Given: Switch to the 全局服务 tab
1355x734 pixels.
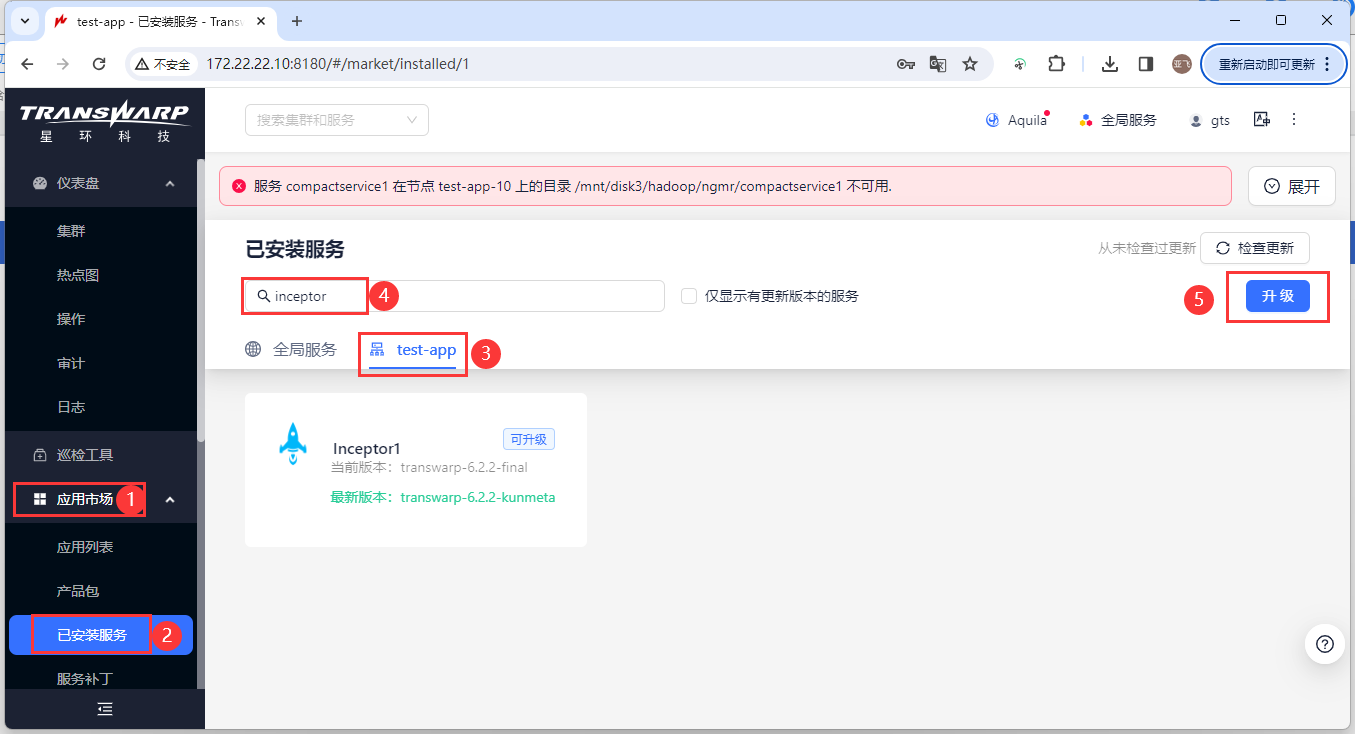Looking at the screenshot, I should [x=291, y=350].
